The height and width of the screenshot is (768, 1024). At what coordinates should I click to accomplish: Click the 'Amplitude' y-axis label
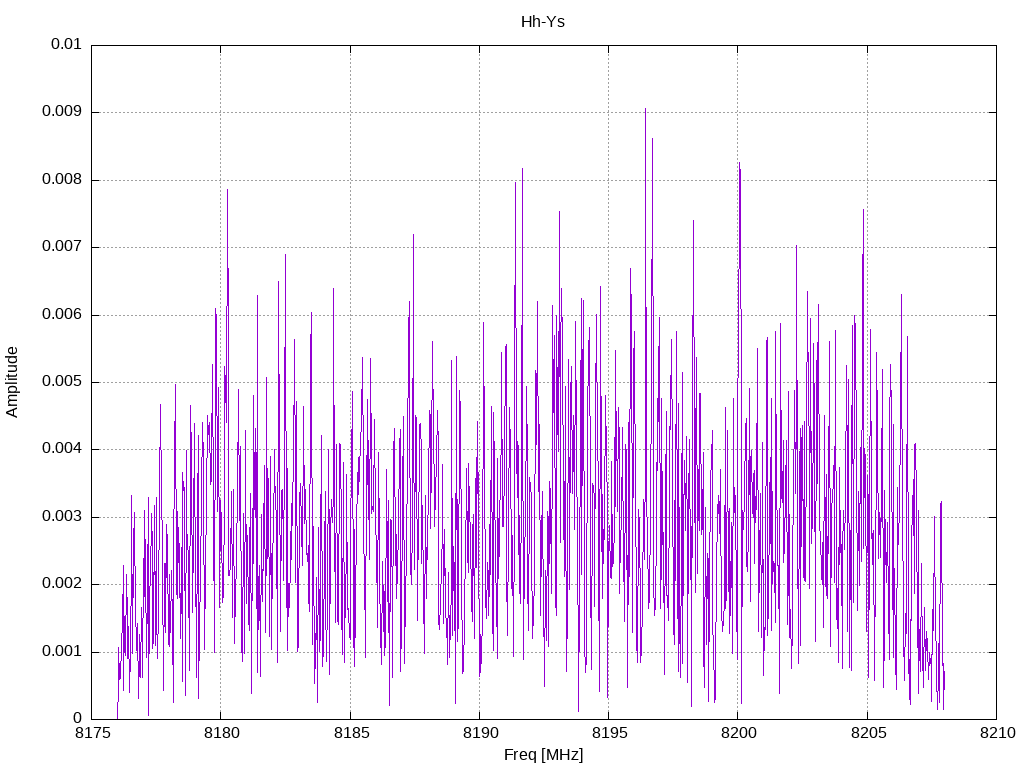click(12, 382)
